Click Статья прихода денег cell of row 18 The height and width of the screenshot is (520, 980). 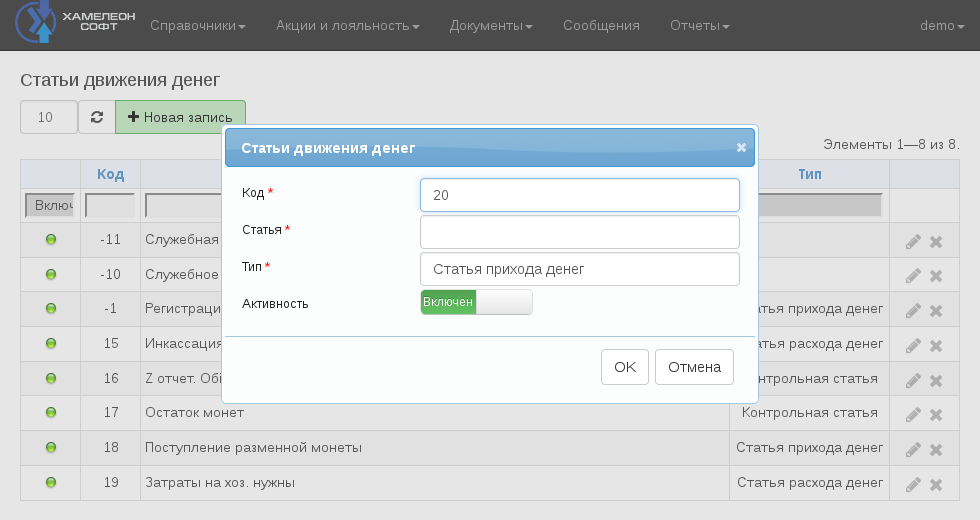809,448
